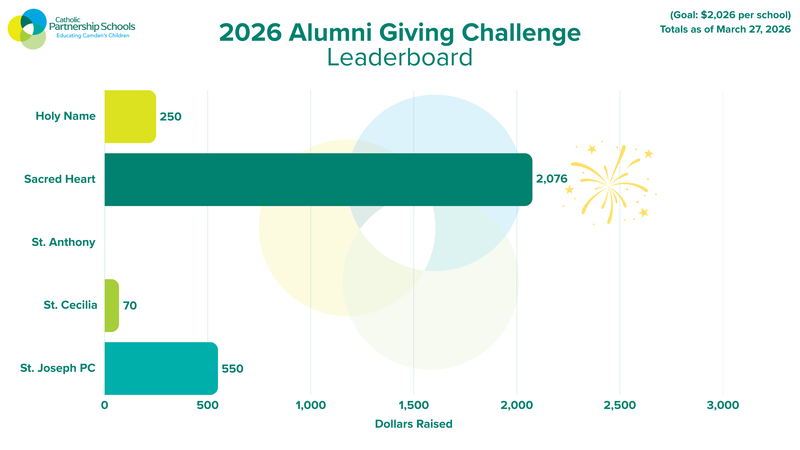
Task: Click the 2026 Alumni Giving Challenge title
Action: click(399, 32)
